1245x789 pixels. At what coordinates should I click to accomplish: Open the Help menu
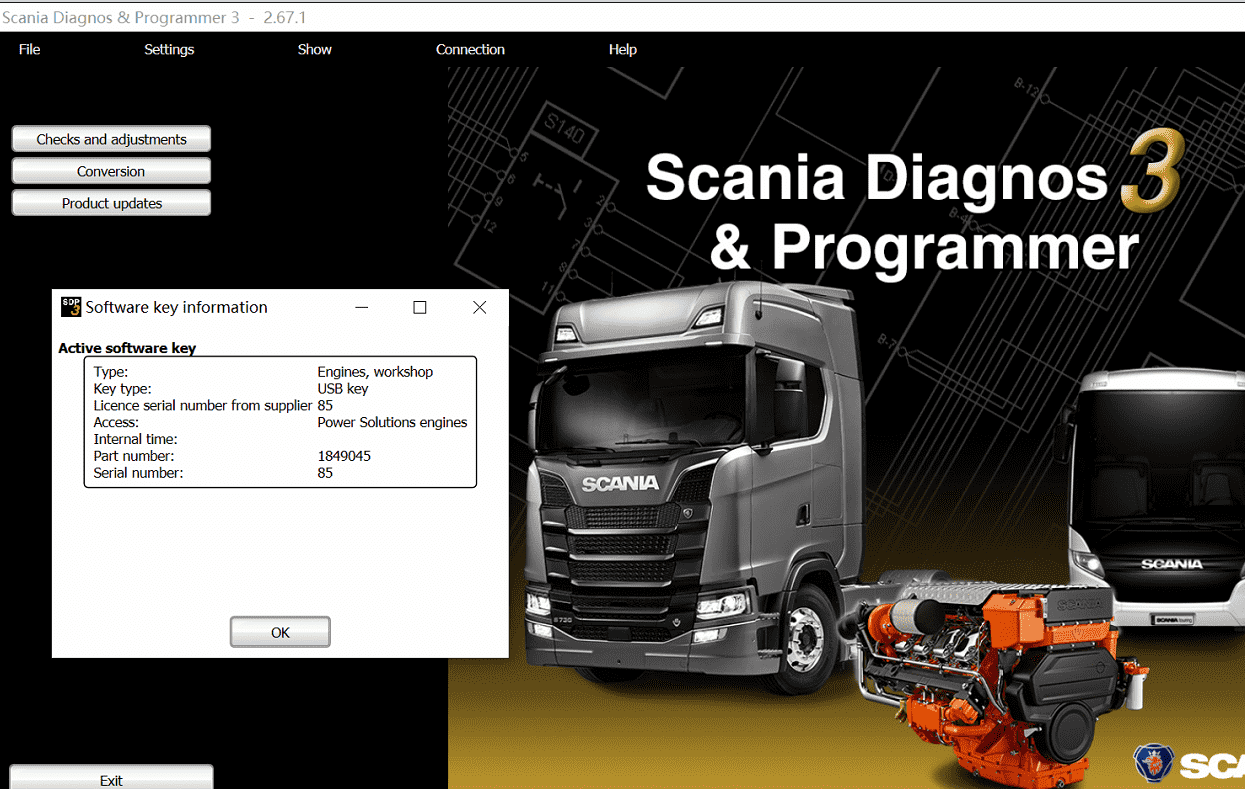point(622,49)
